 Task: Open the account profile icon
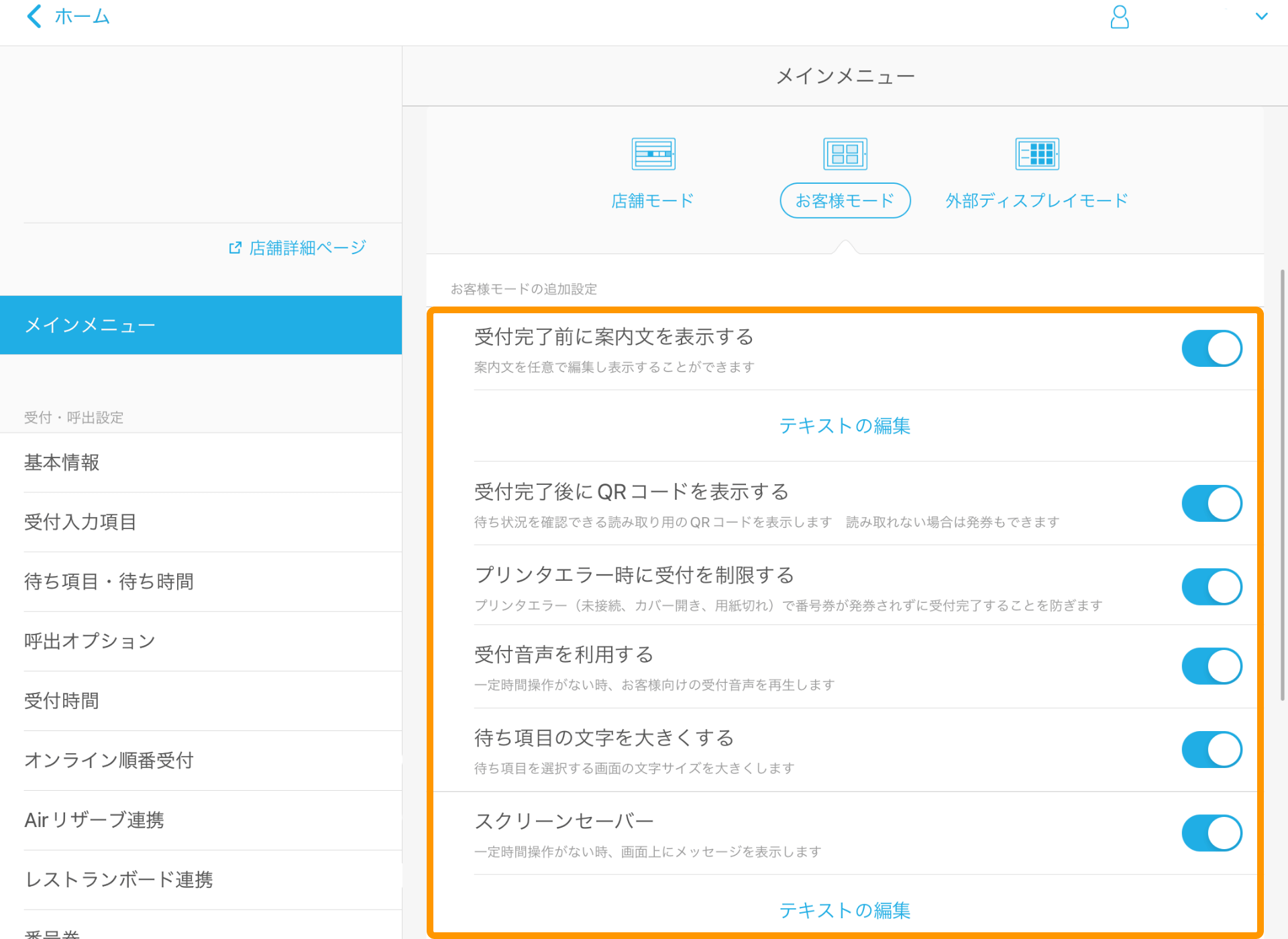pyautogui.click(x=1119, y=17)
